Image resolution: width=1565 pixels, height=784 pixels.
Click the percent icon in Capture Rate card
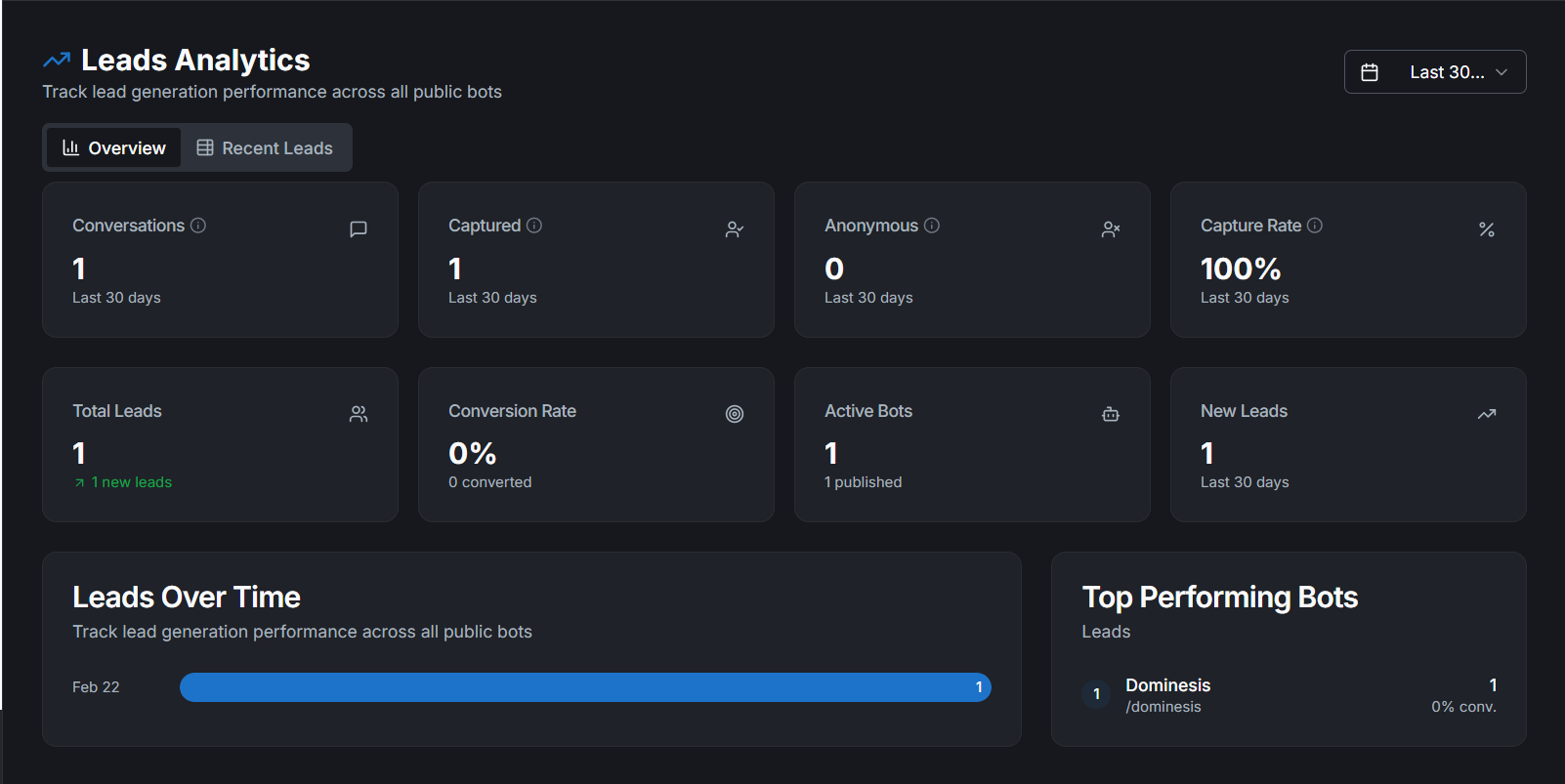click(1487, 229)
